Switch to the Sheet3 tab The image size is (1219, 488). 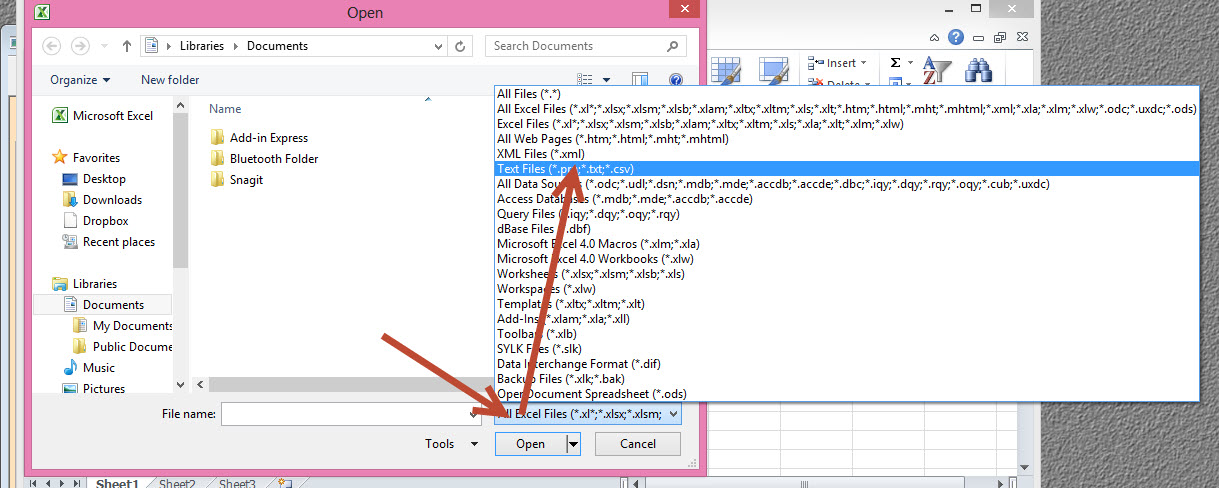point(237,484)
